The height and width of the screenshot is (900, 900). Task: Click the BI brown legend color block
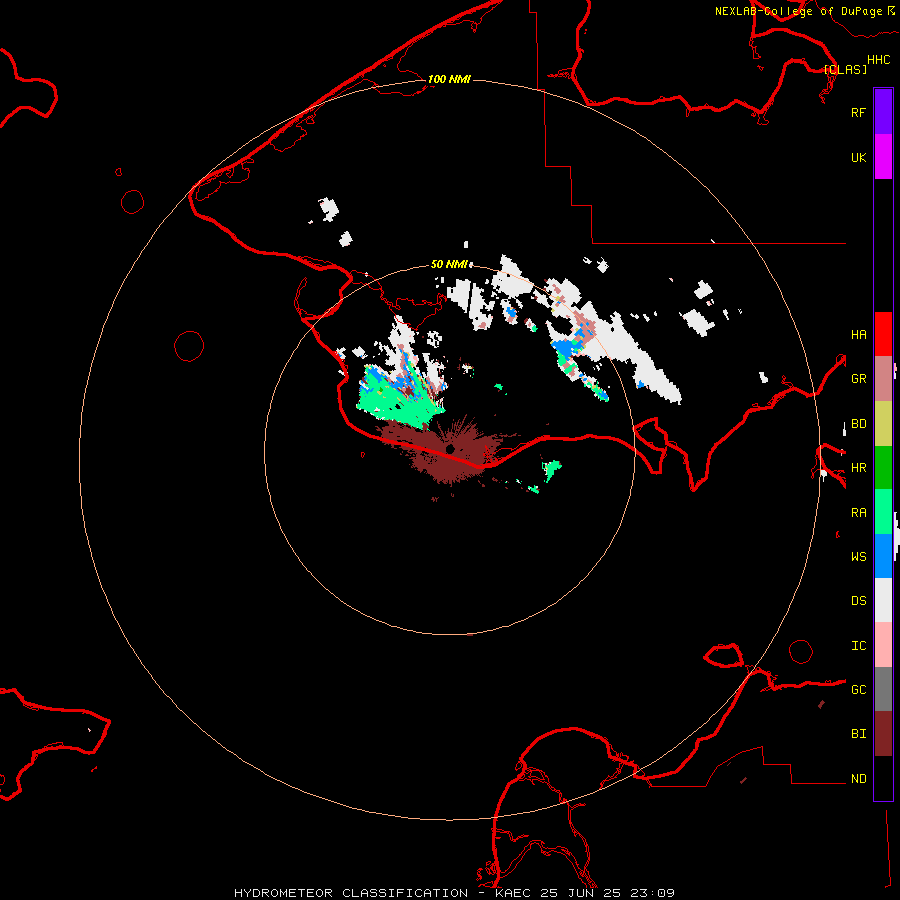click(883, 734)
